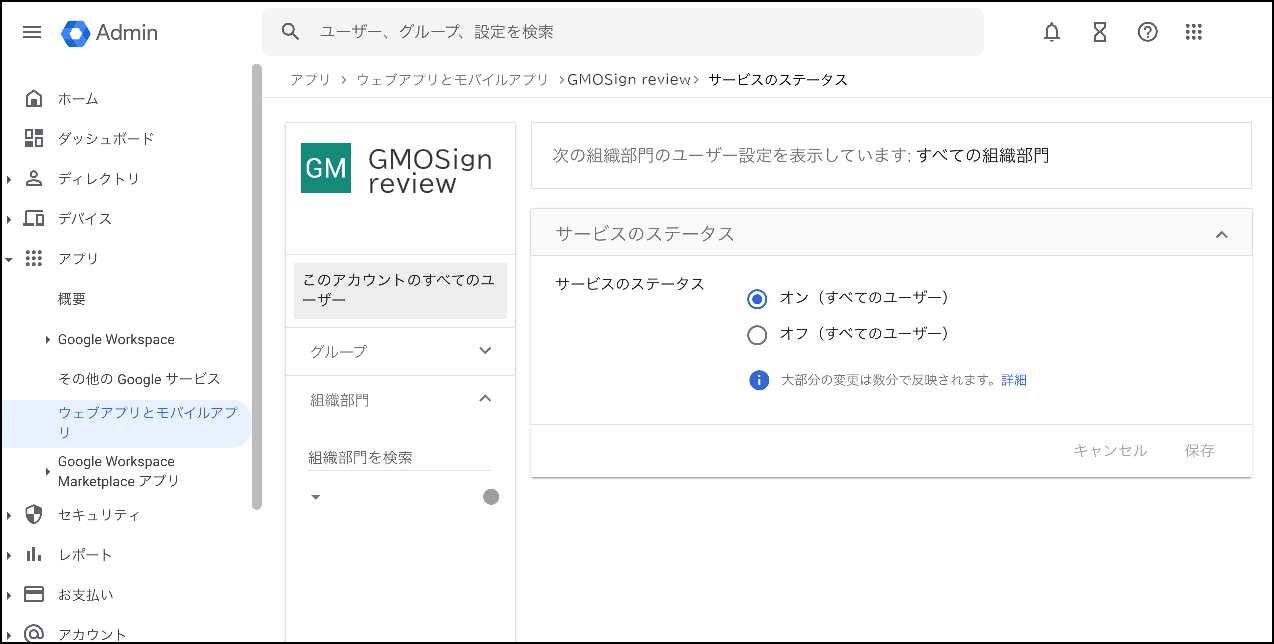
Task: Collapse the 組織部門 section
Action: pos(485,399)
